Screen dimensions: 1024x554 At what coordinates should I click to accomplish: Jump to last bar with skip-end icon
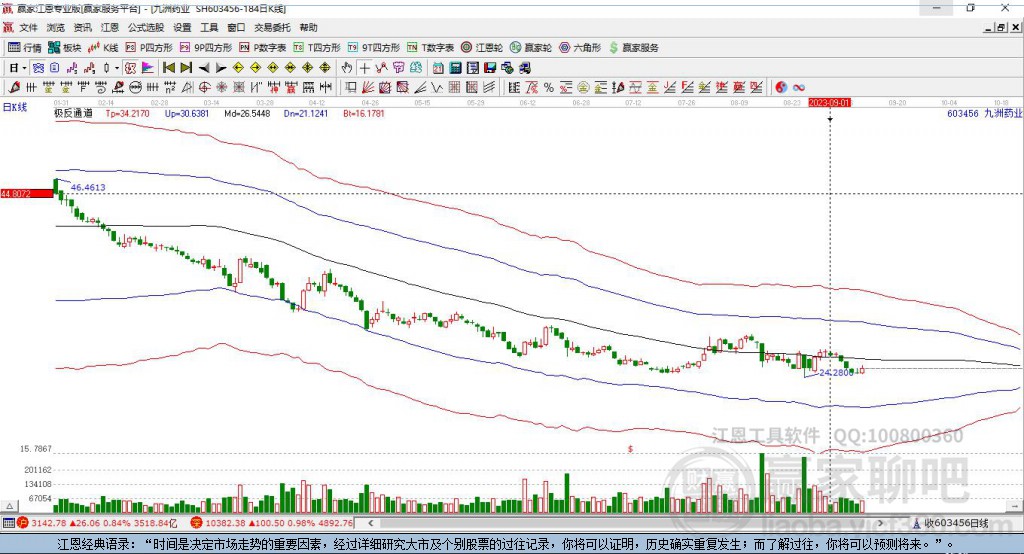[186, 68]
